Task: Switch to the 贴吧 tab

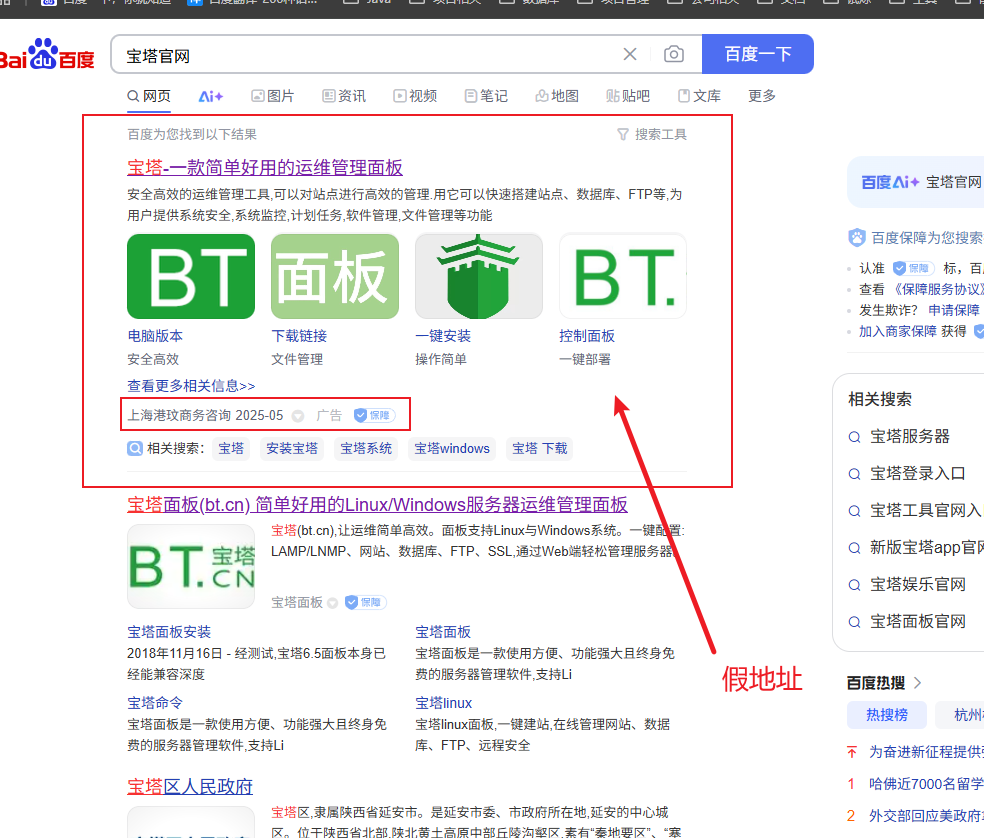Action: pos(628,96)
